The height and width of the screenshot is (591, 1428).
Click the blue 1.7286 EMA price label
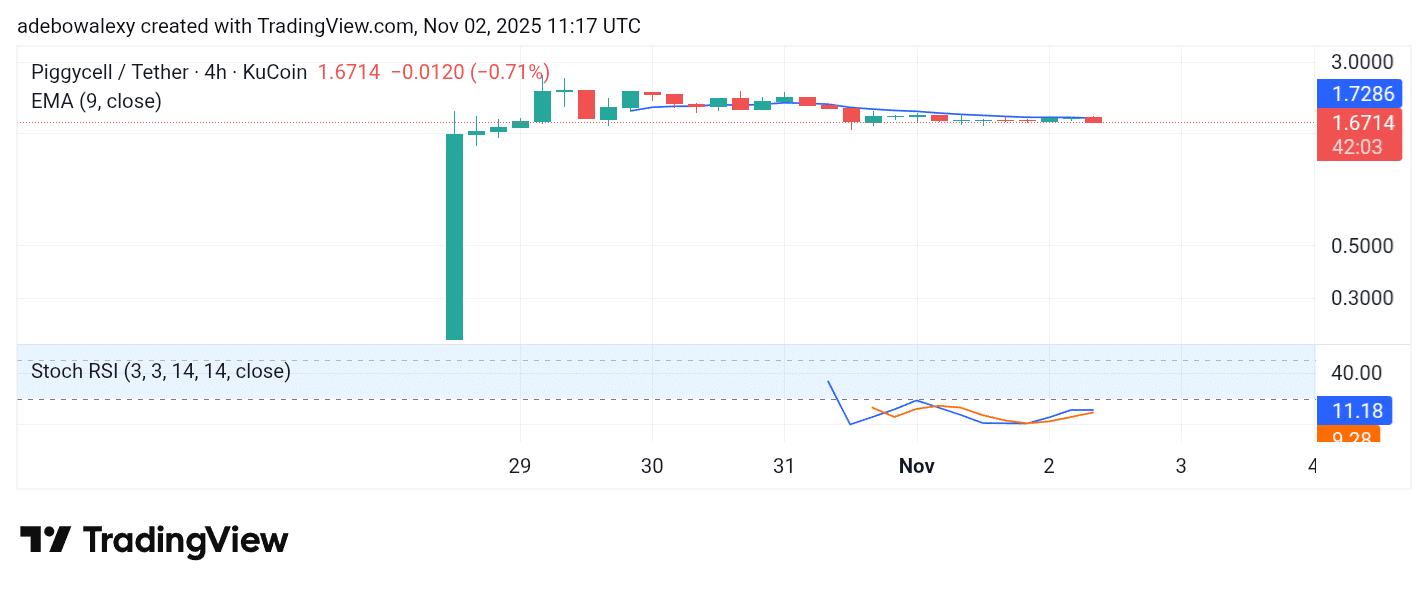(1359, 95)
